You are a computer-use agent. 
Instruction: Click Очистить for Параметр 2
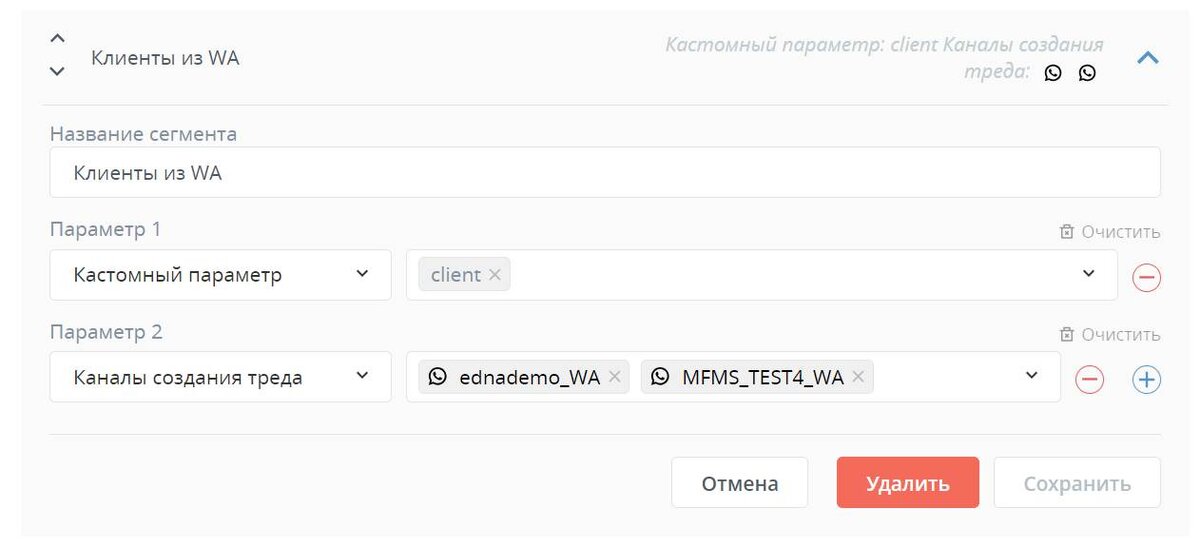[1110, 335]
